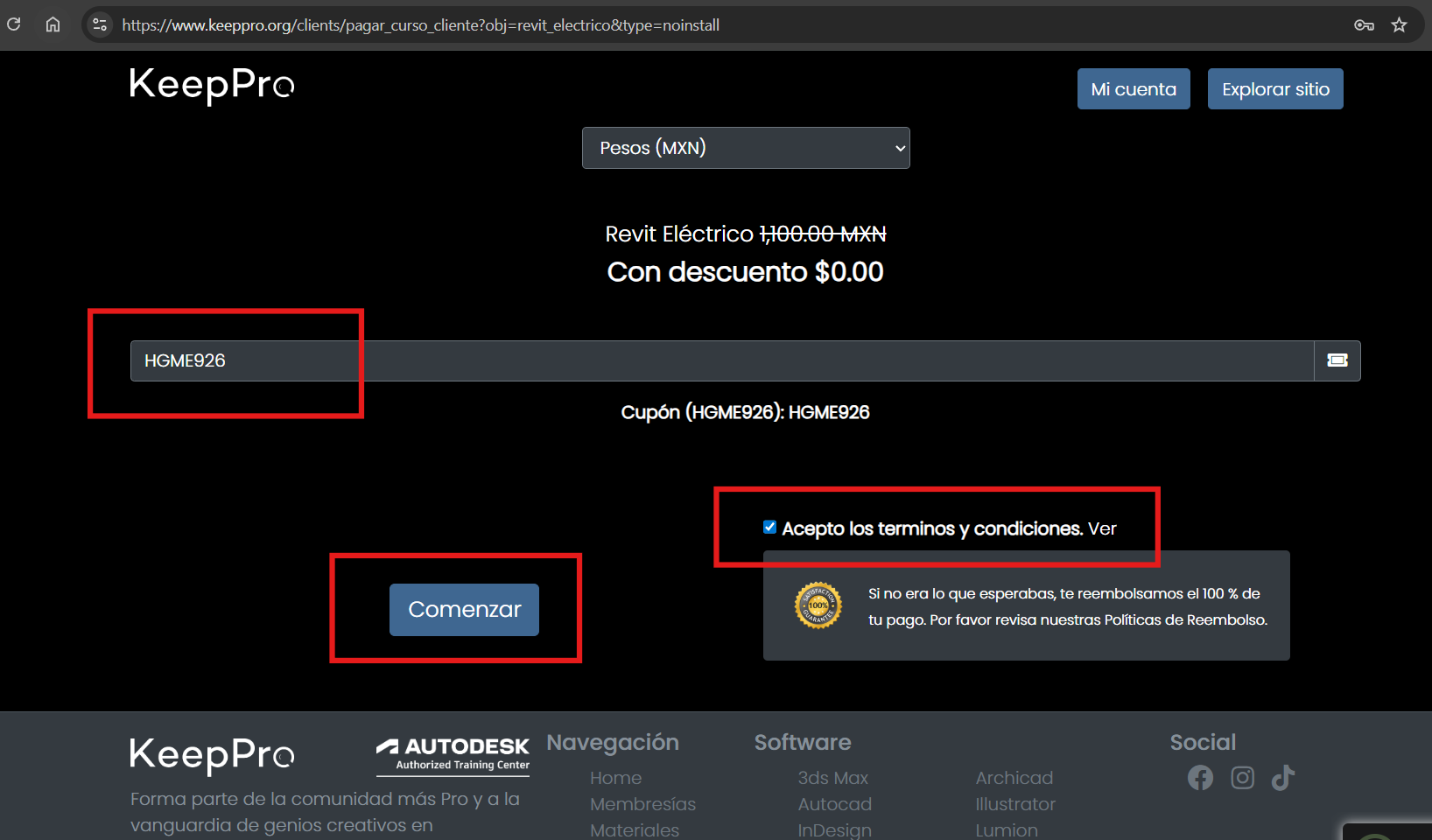This screenshot has width=1432, height=840.
Task: Open KeepPro logo in header
Action: pos(212,86)
